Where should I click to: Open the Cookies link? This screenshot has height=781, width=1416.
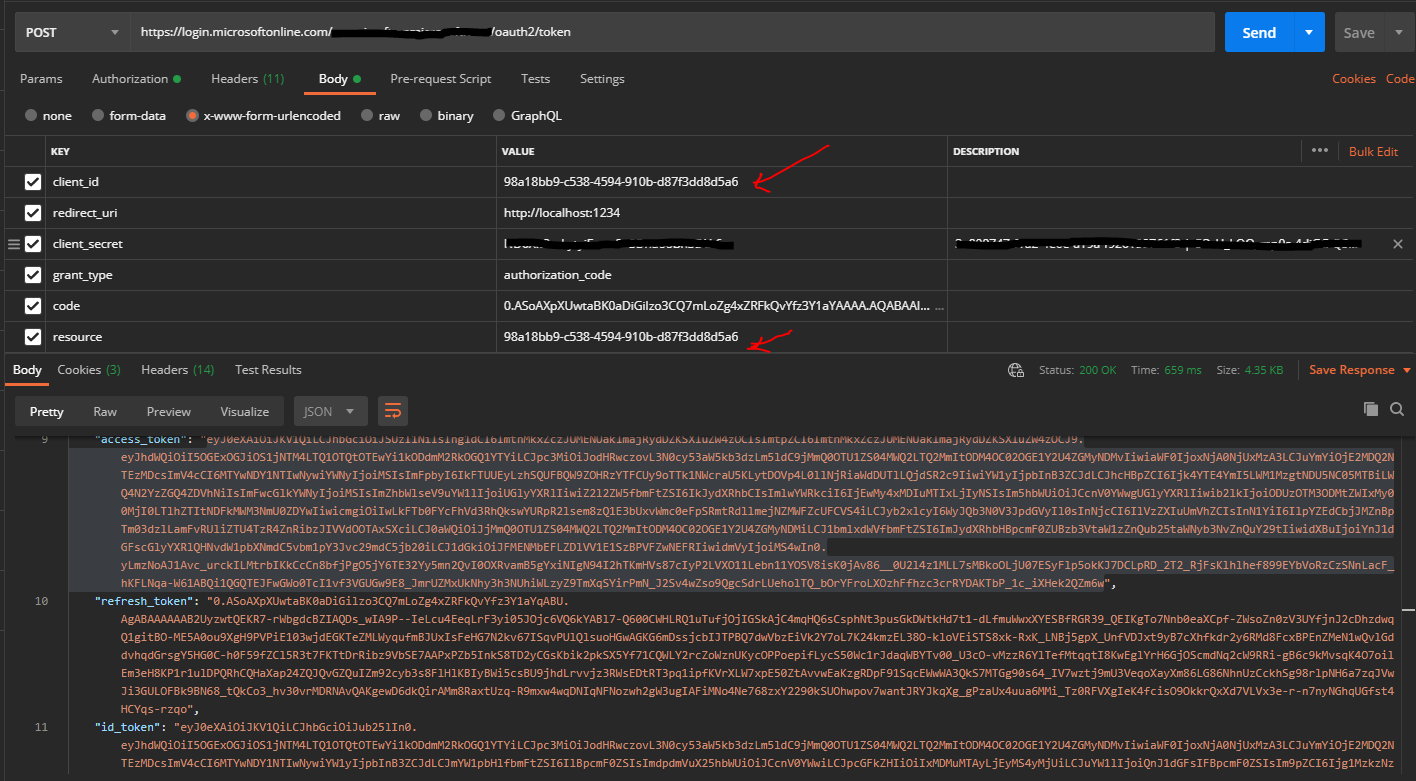[1354, 79]
